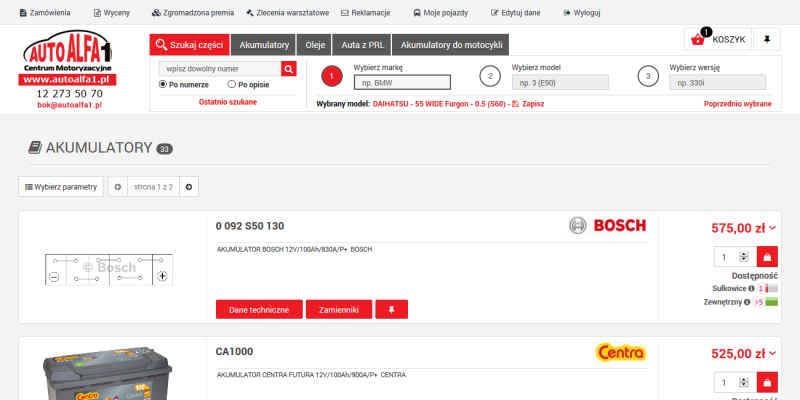The height and width of the screenshot is (400, 800).
Task: Expand the 575,00 zł price chevron
Action: 772,228
